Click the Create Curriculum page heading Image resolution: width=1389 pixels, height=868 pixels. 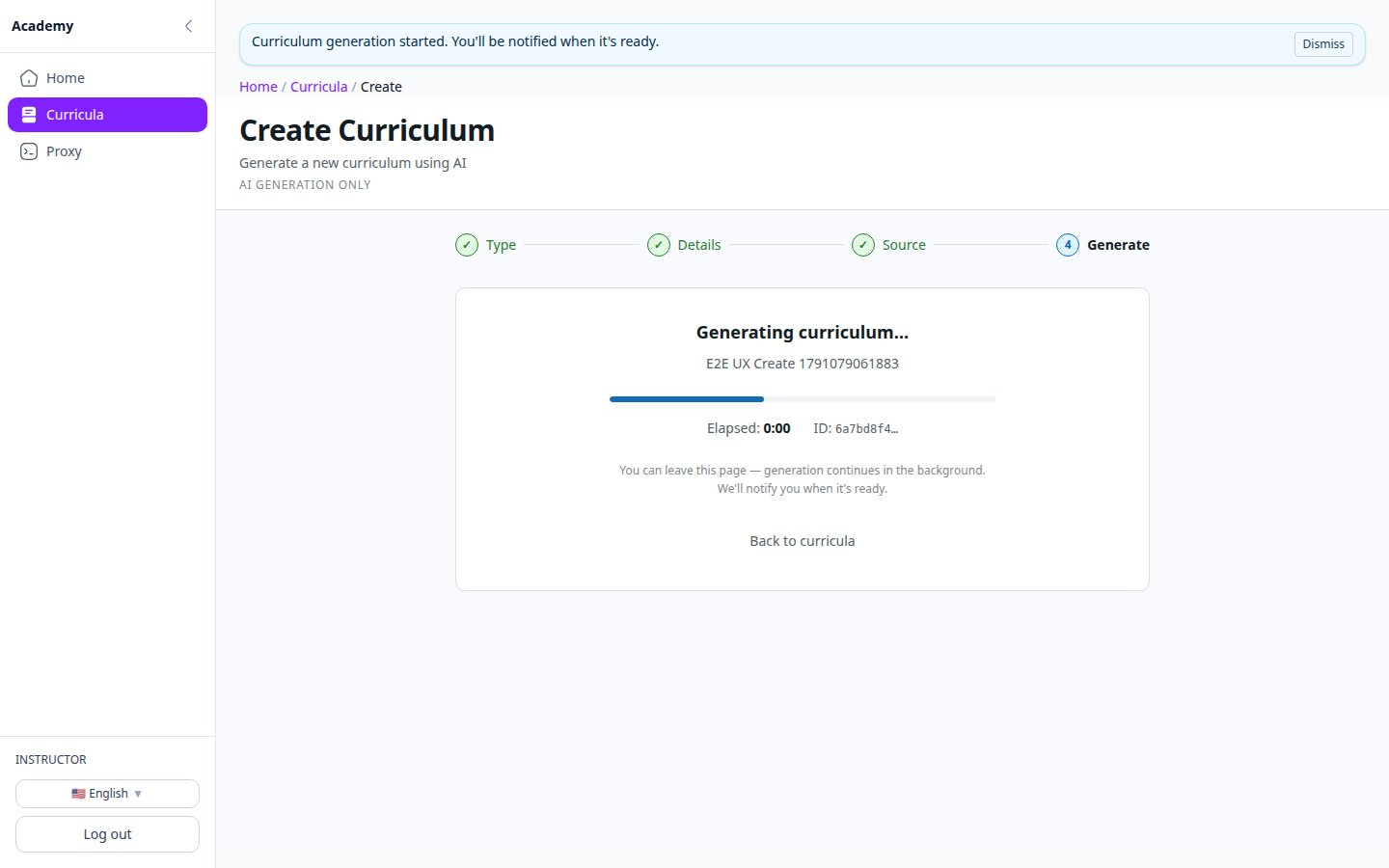[367, 130]
